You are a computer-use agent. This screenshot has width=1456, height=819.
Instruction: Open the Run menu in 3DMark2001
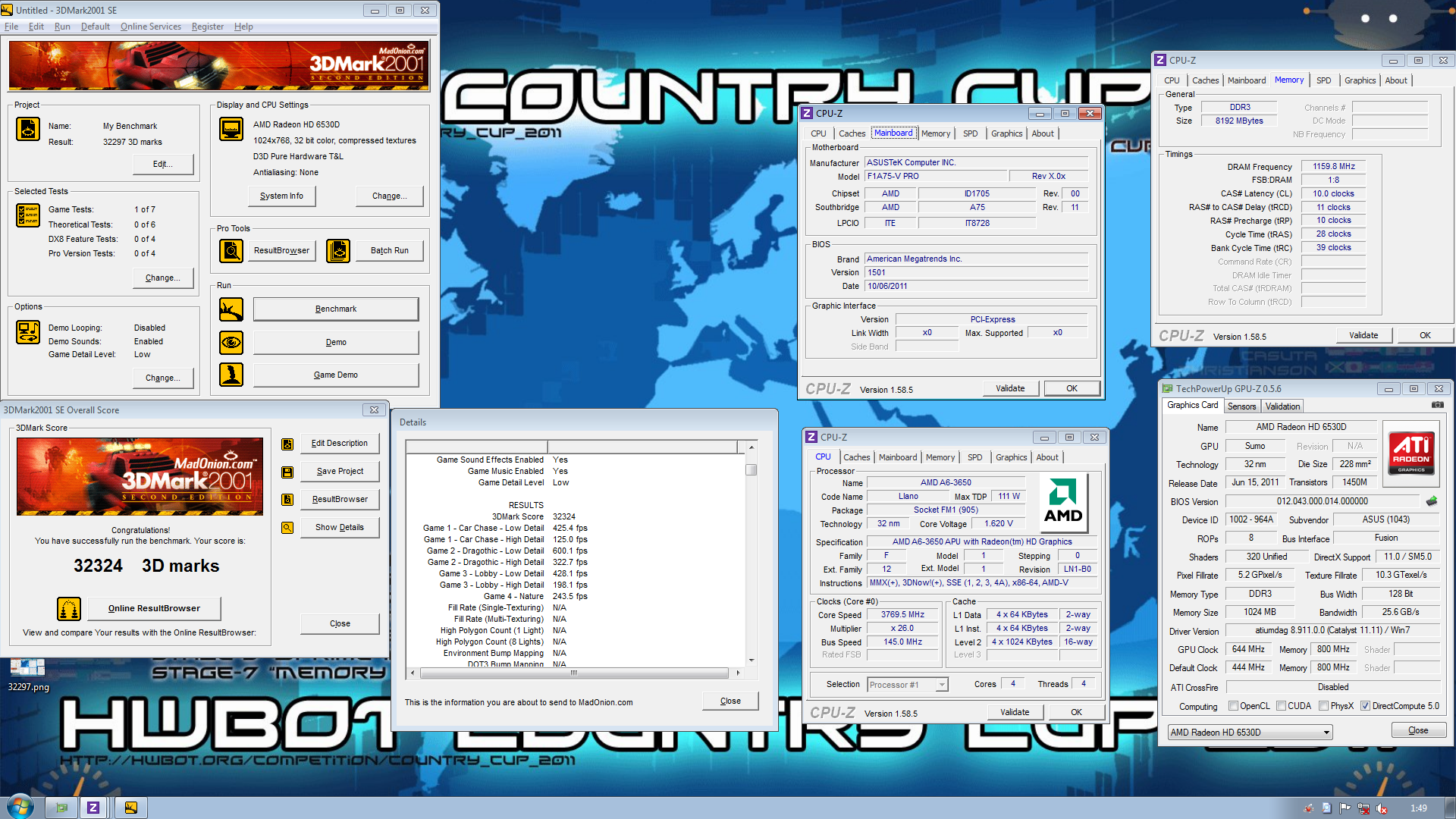tap(62, 27)
